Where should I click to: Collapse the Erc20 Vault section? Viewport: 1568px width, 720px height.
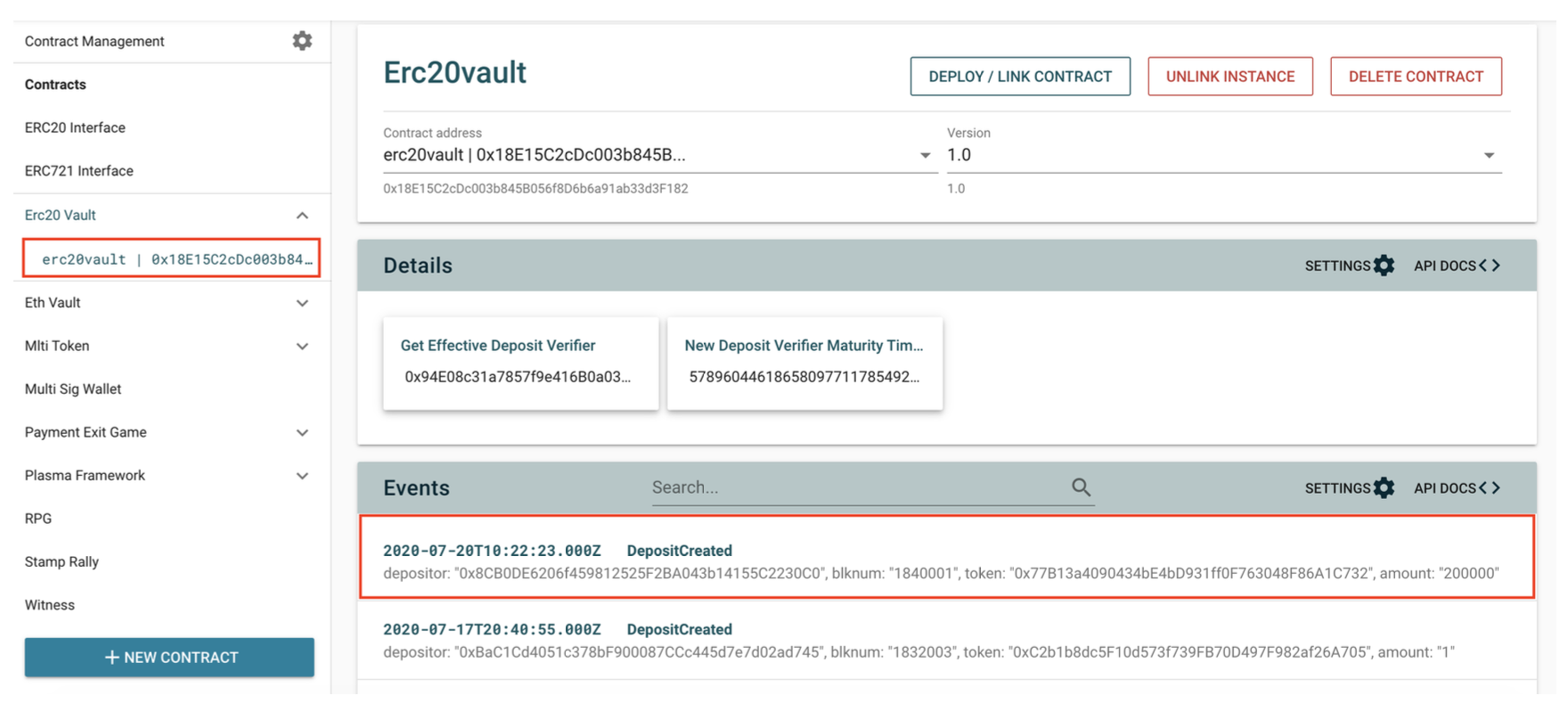[302, 216]
